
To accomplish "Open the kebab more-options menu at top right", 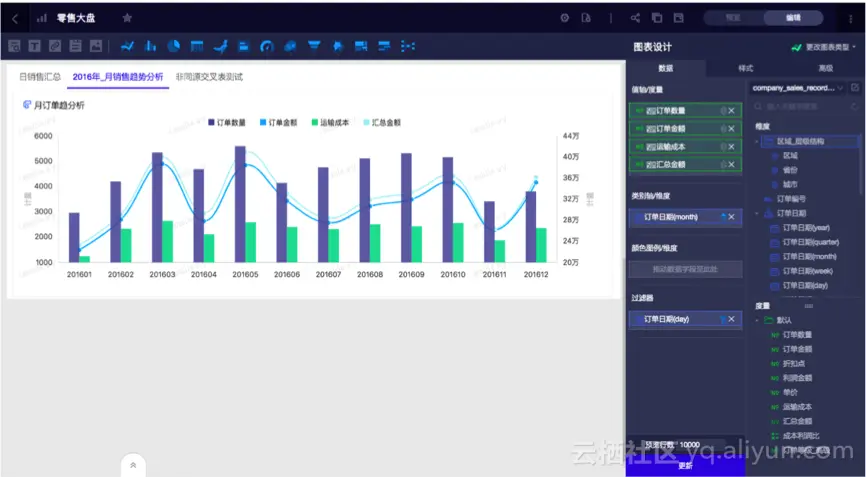I will tap(851, 19).
